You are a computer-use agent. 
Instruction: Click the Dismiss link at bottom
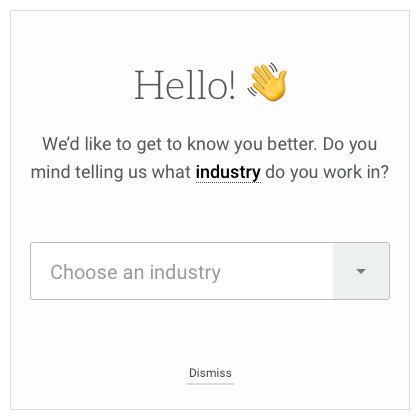[210, 373]
